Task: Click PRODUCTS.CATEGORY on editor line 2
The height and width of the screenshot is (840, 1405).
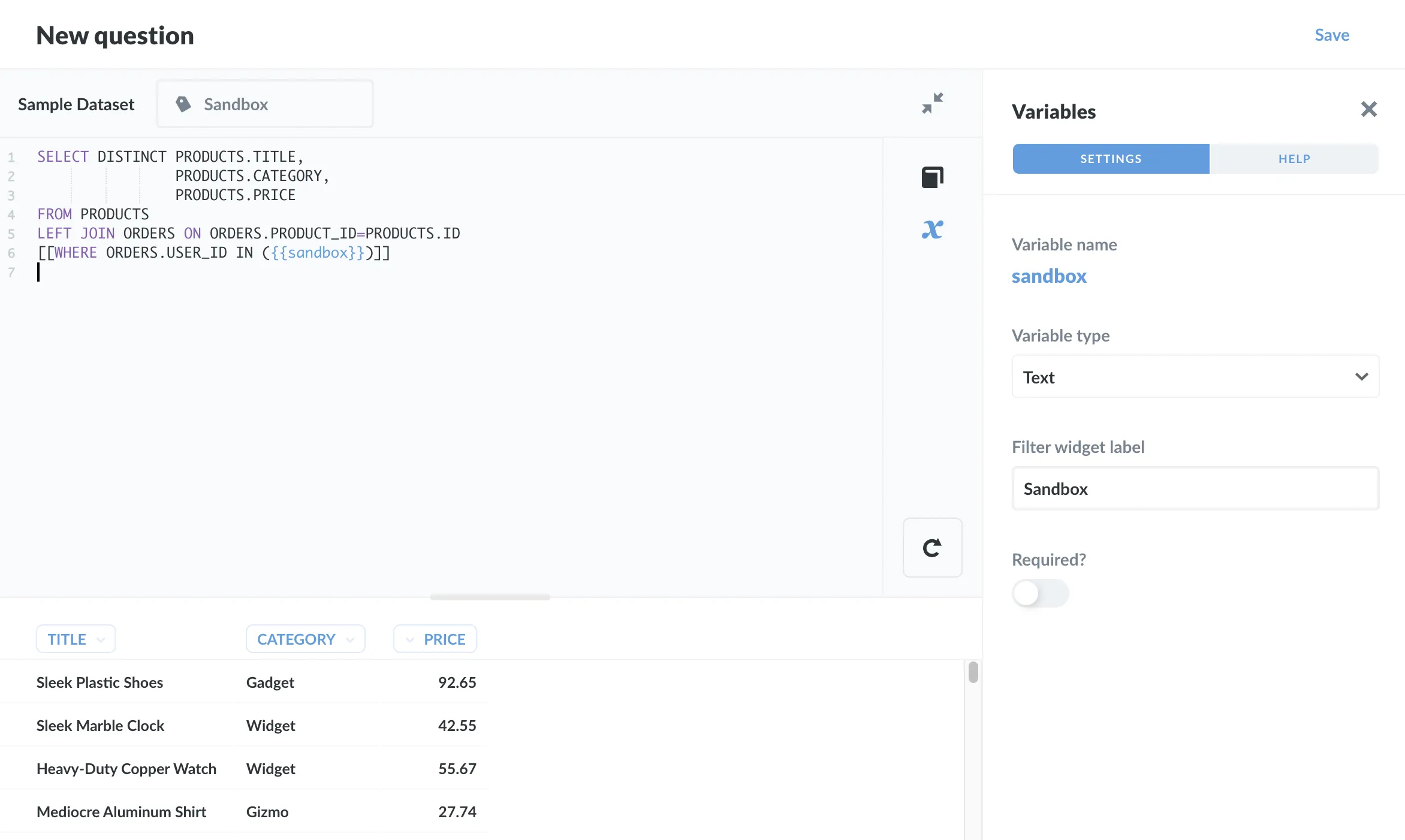Action: pyautogui.click(x=252, y=176)
